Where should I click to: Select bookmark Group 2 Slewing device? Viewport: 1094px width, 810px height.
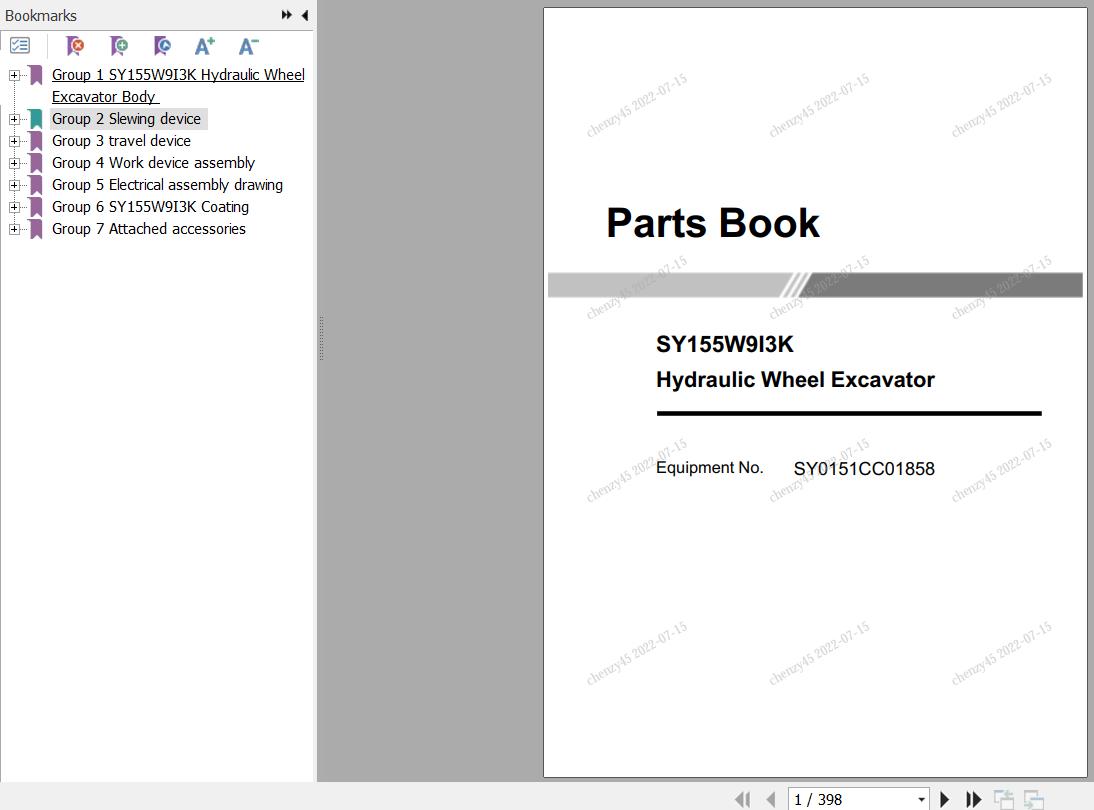126,119
